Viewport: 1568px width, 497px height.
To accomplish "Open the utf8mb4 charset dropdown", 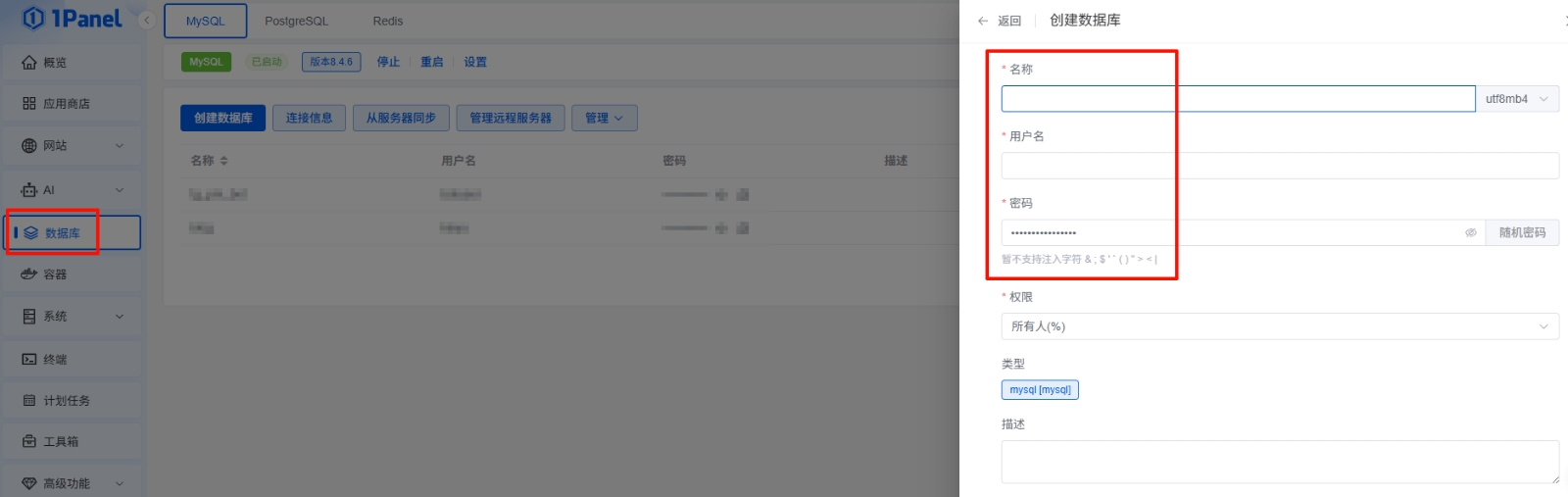I will pyautogui.click(x=1516, y=99).
